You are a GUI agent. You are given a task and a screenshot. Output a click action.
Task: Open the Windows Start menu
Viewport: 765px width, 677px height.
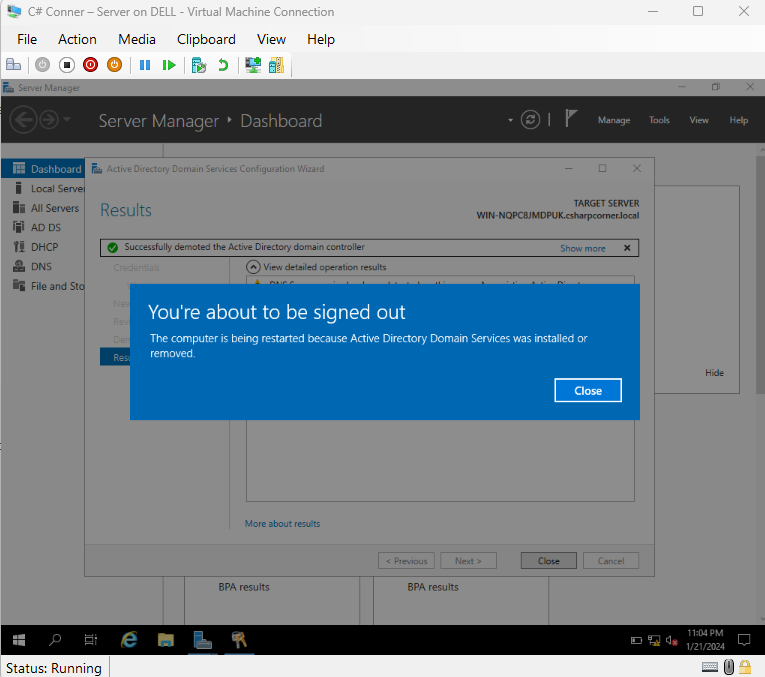coord(19,639)
